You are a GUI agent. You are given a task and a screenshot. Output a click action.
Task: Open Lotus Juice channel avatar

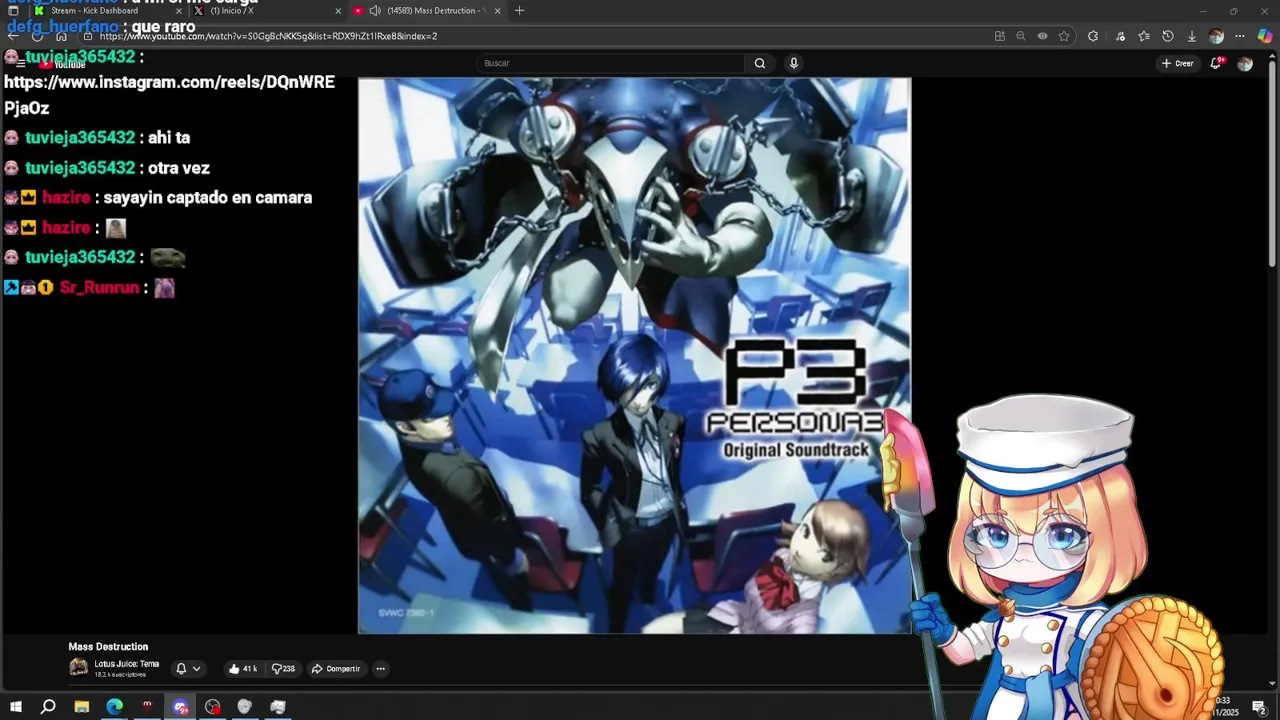click(78, 668)
